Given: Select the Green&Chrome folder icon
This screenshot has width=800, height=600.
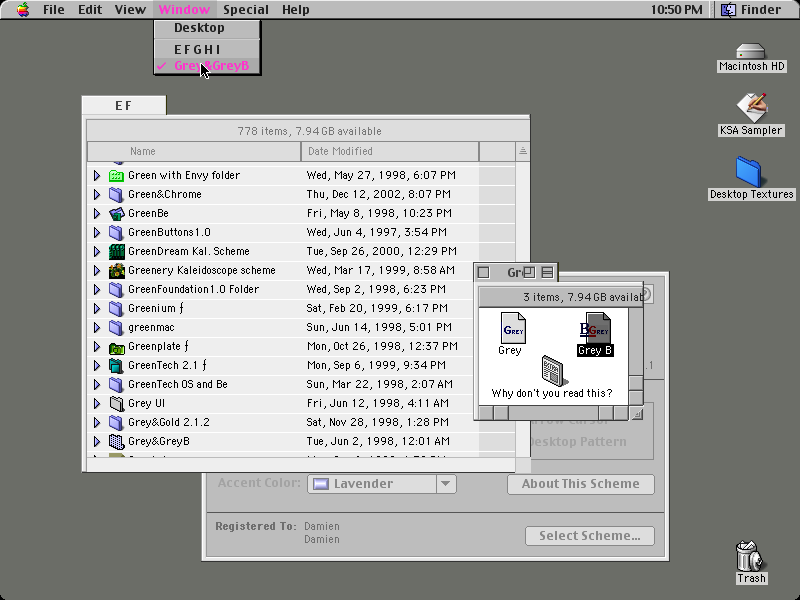Looking at the screenshot, I should pos(116,194).
